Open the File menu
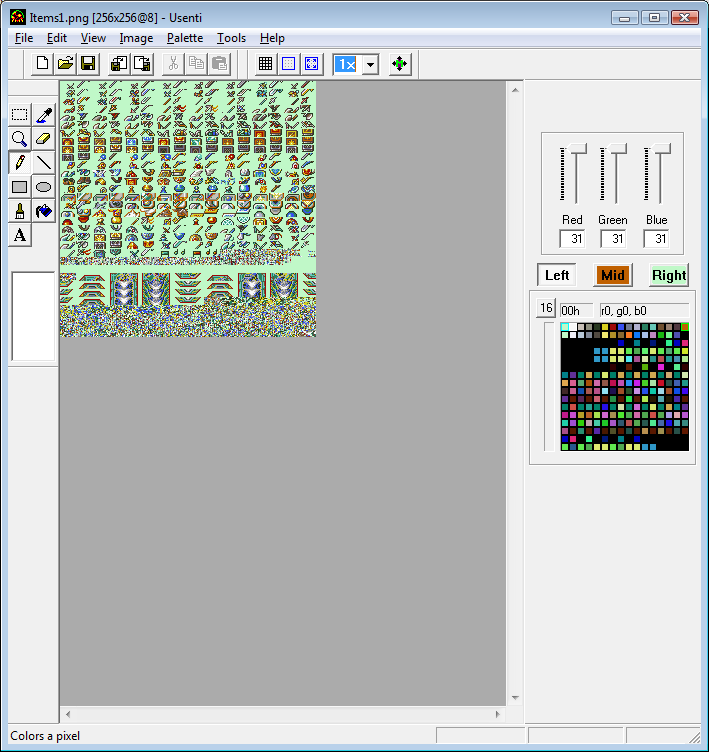The height and width of the screenshot is (752, 709). (x=24, y=38)
